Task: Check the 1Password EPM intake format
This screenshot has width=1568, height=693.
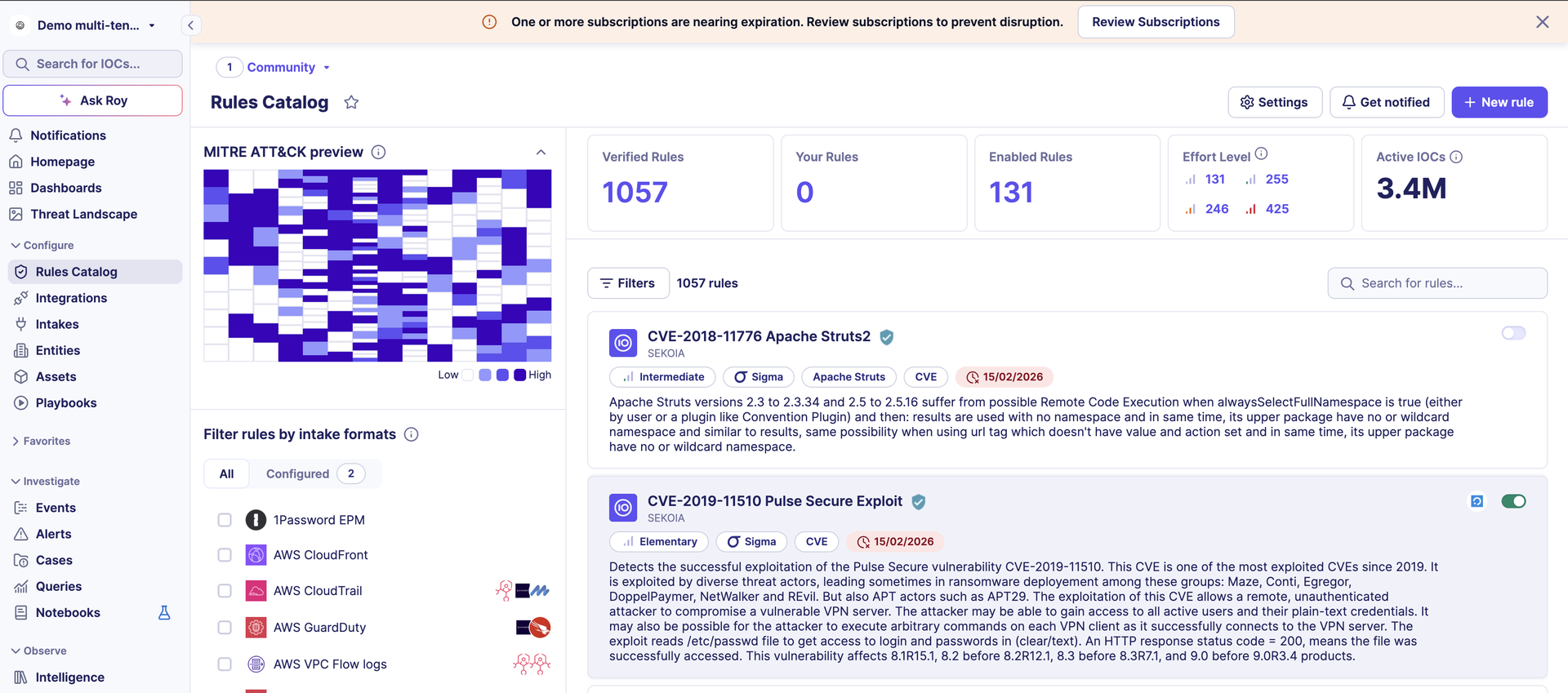Action: click(x=225, y=520)
